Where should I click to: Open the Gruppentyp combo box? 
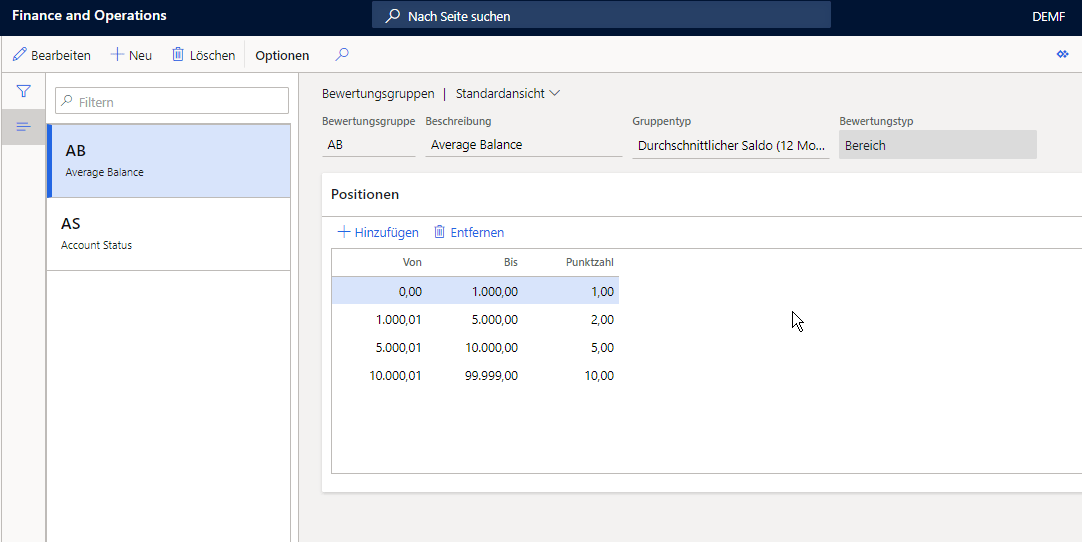coord(731,146)
